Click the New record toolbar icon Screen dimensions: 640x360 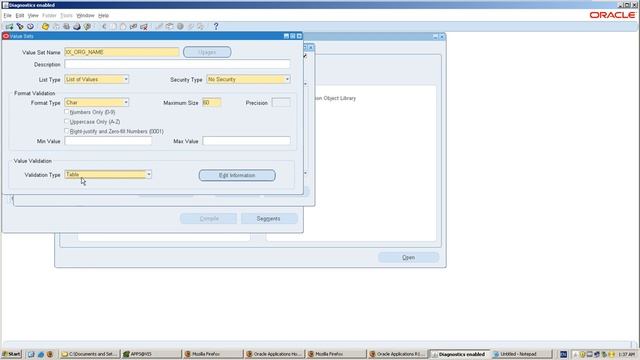pyautogui.click(x=9, y=27)
